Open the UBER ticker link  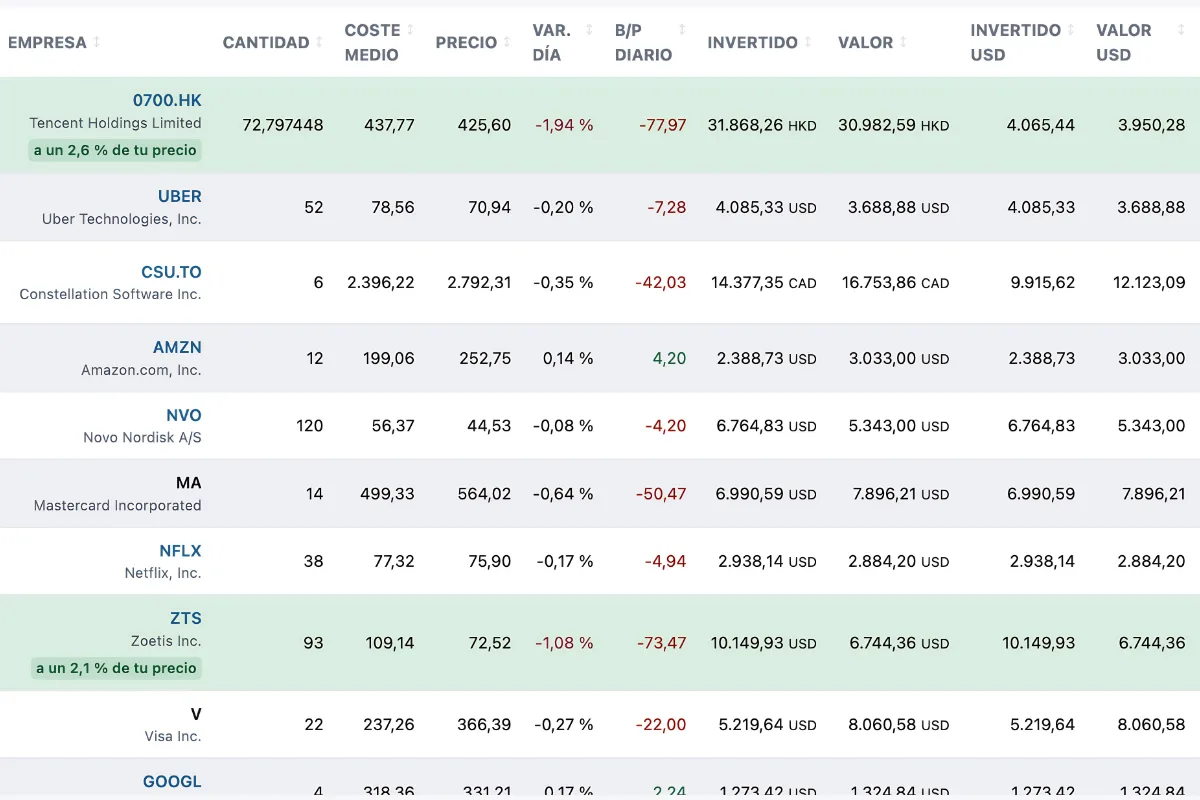tap(180, 196)
